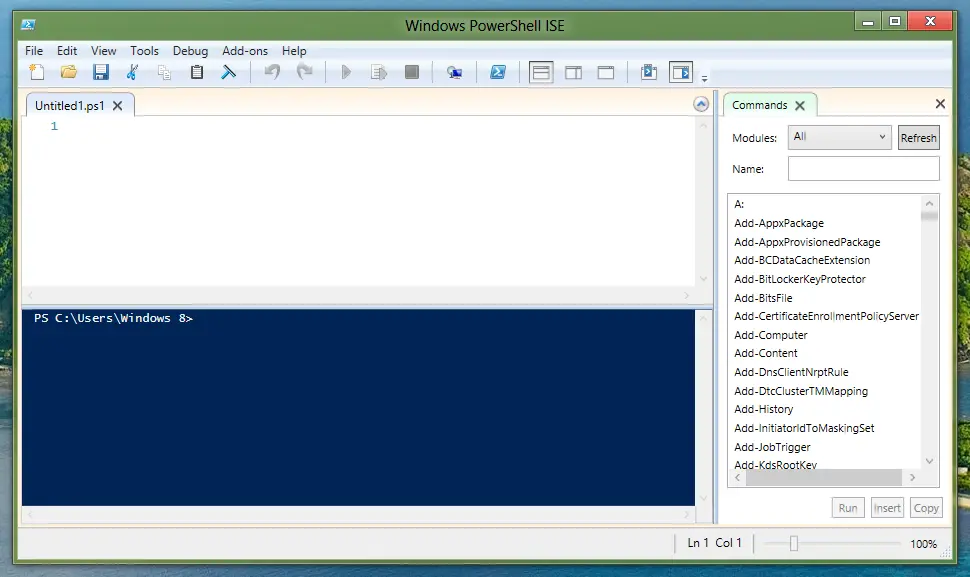Click the Undo arrow icon
This screenshot has height=577, width=970.
pyautogui.click(x=272, y=72)
